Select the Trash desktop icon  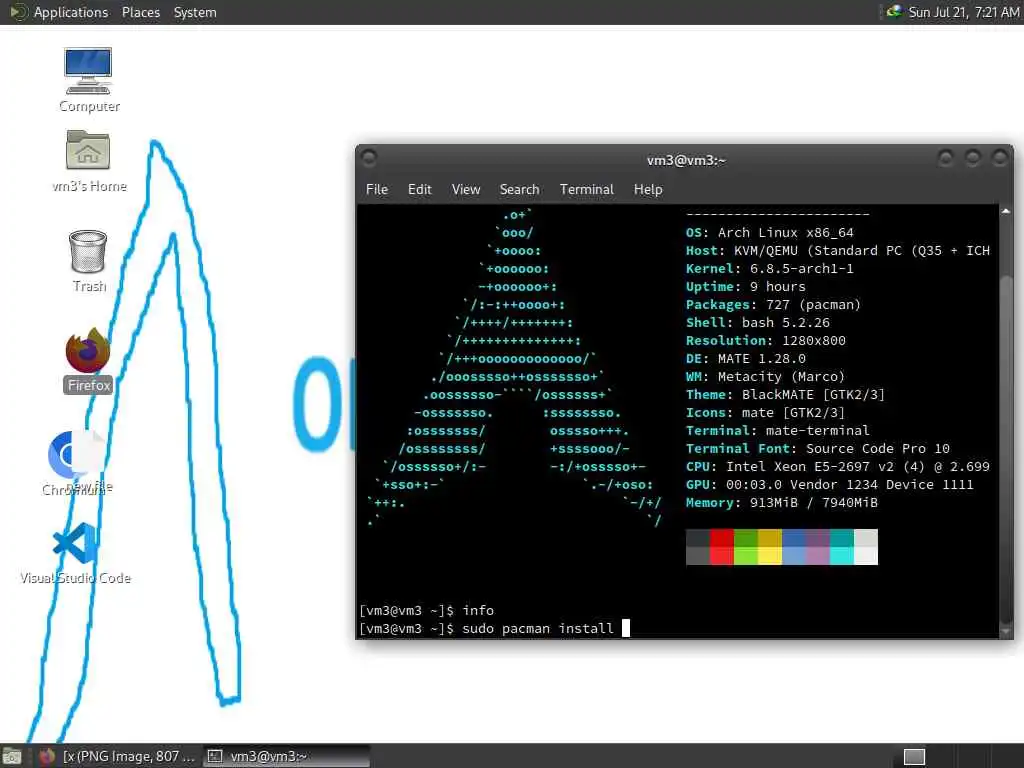[x=88, y=261]
